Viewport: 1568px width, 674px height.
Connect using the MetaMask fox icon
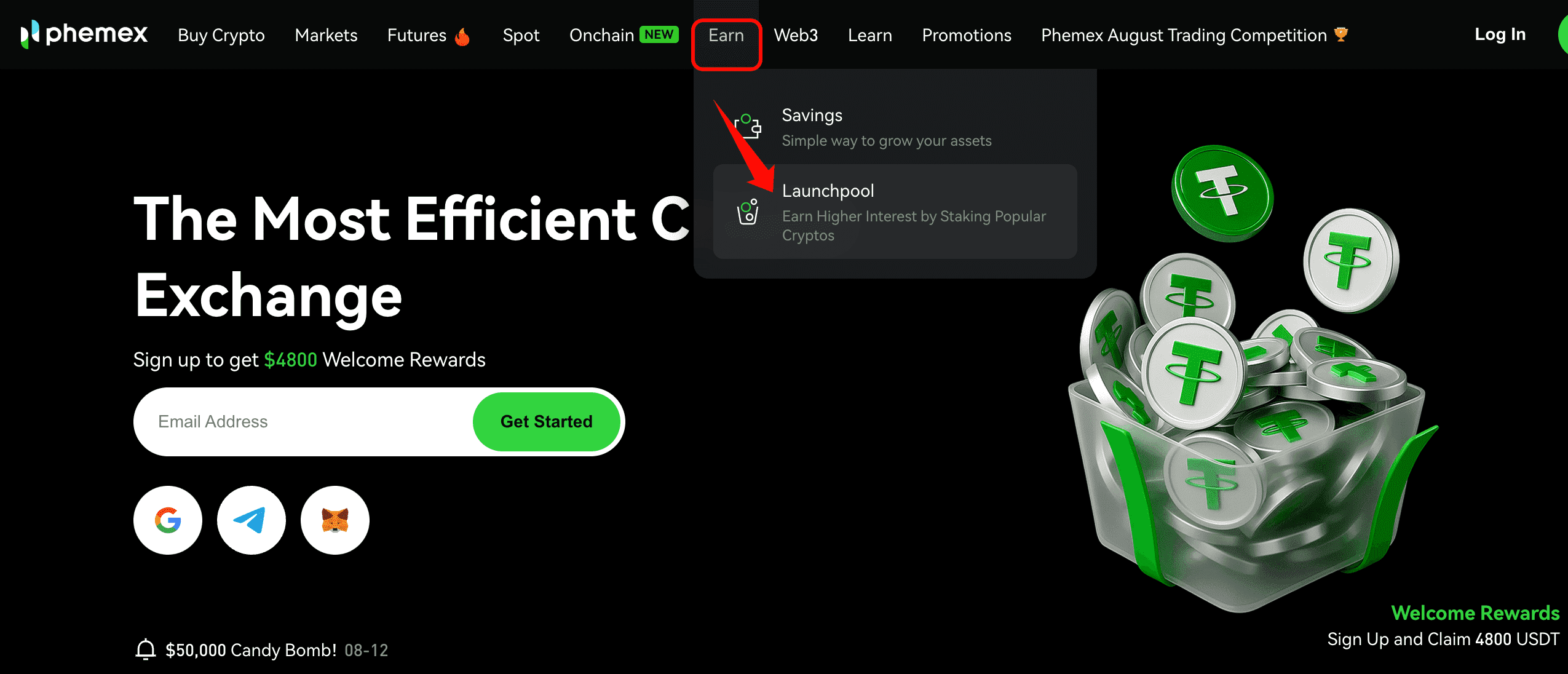coord(335,520)
